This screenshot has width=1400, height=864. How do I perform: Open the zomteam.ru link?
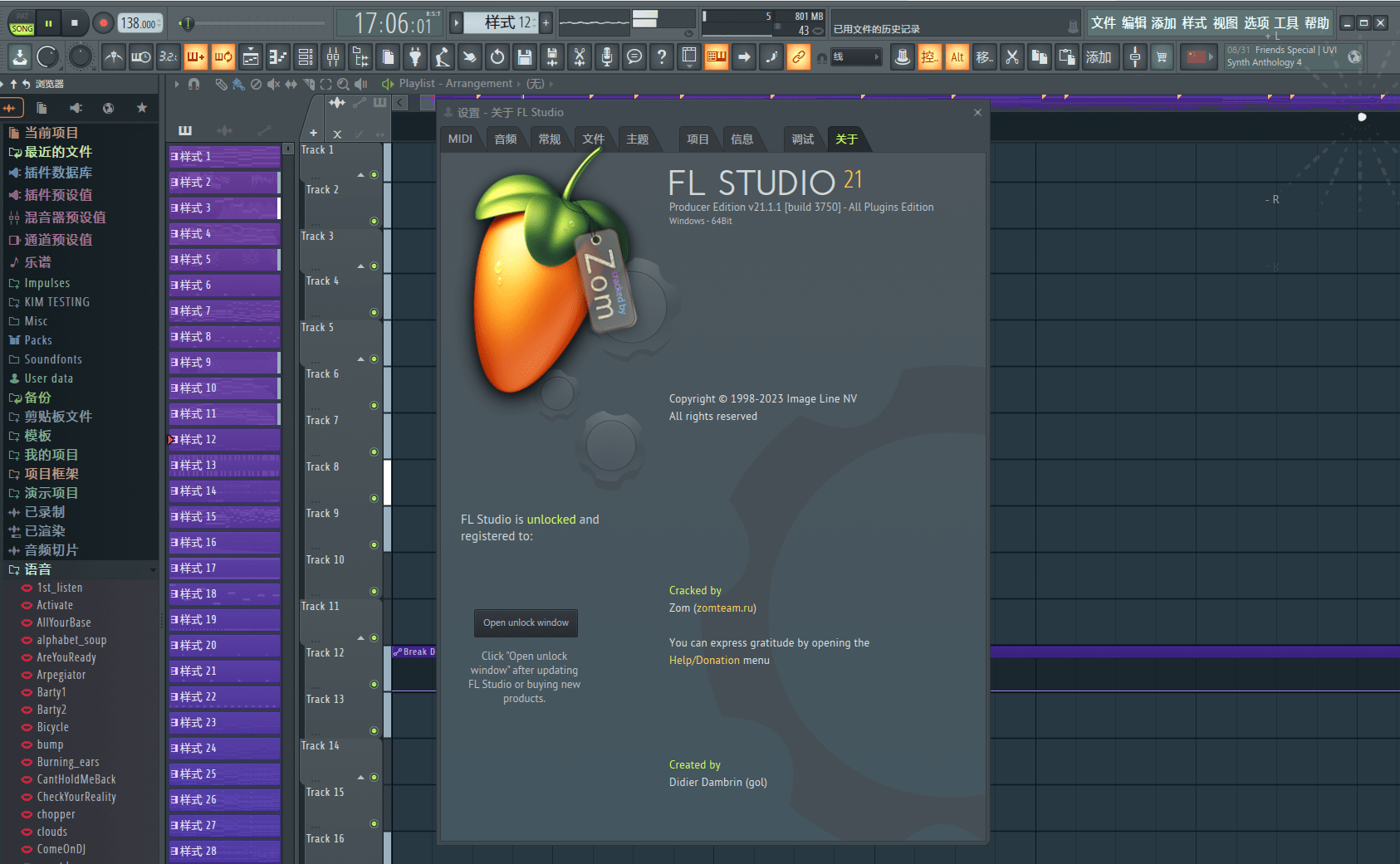pyautogui.click(x=724, y=608)
